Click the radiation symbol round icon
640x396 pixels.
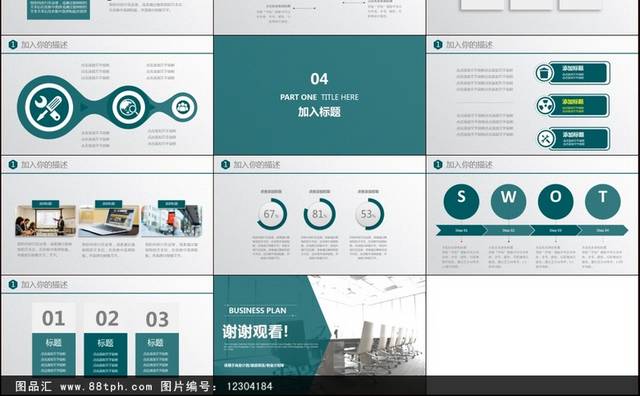pos(545,106)
